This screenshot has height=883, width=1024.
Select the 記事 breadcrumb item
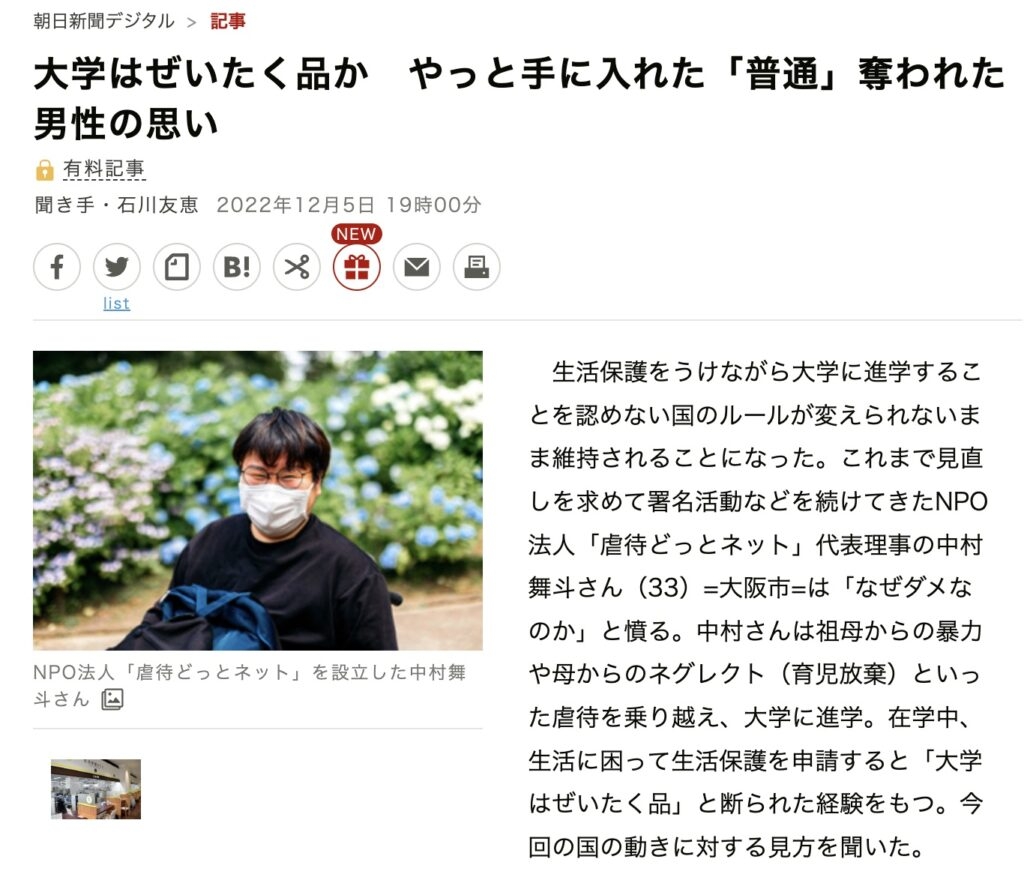[x=228, y=21]
